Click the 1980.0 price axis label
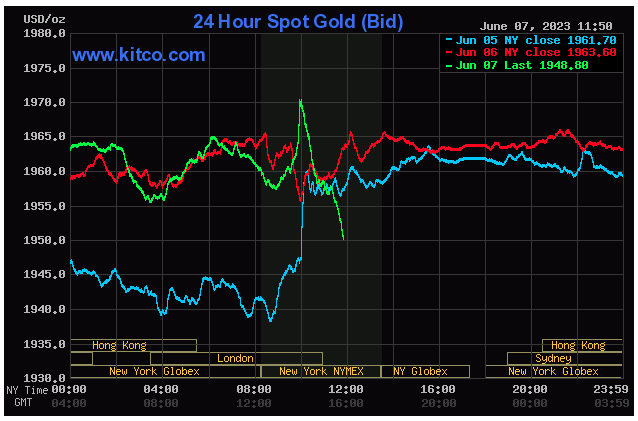The width and height of the screenshot is (638, 421). (x=47, y=33)
